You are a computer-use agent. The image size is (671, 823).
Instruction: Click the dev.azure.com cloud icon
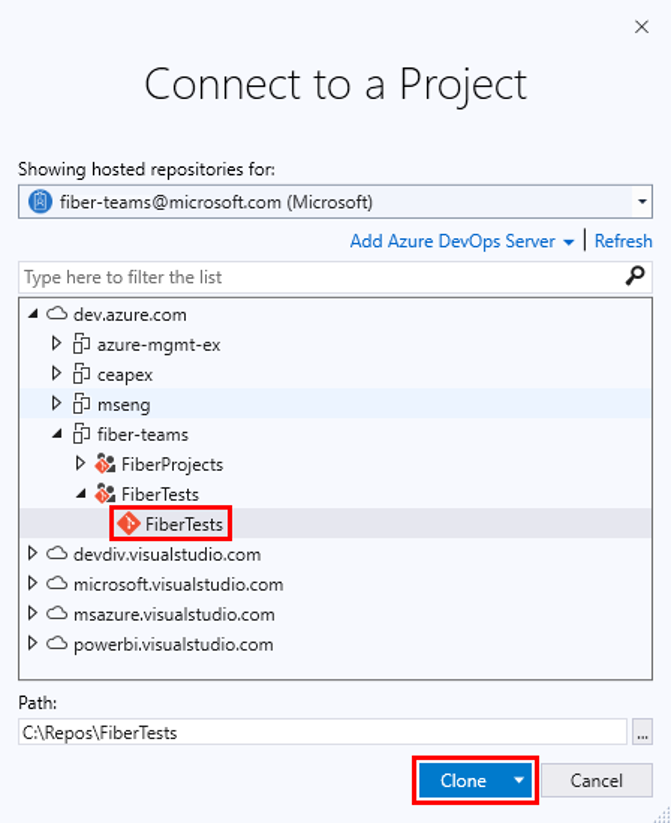57,314
